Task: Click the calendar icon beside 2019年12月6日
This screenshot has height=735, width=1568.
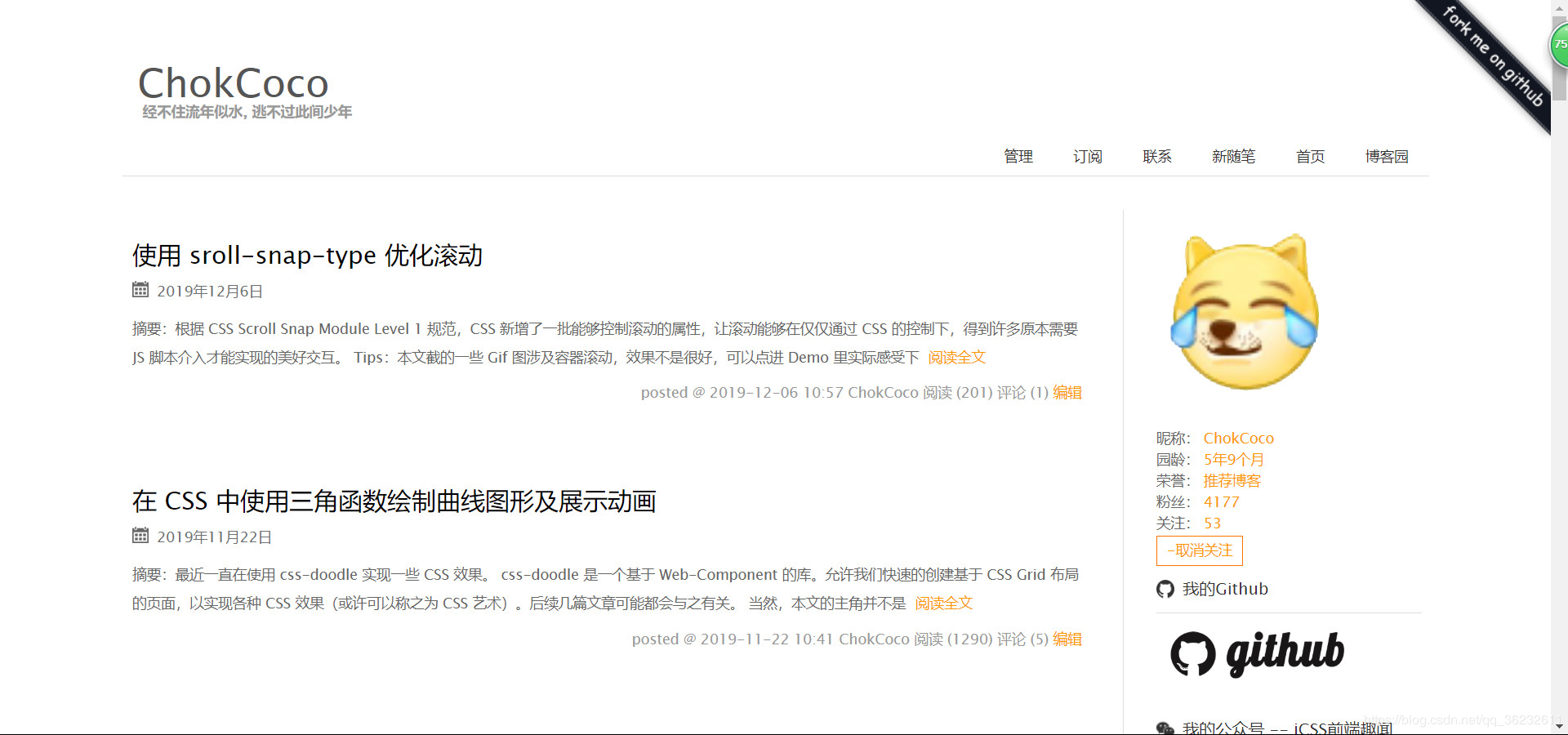Action: click(140, 290)
